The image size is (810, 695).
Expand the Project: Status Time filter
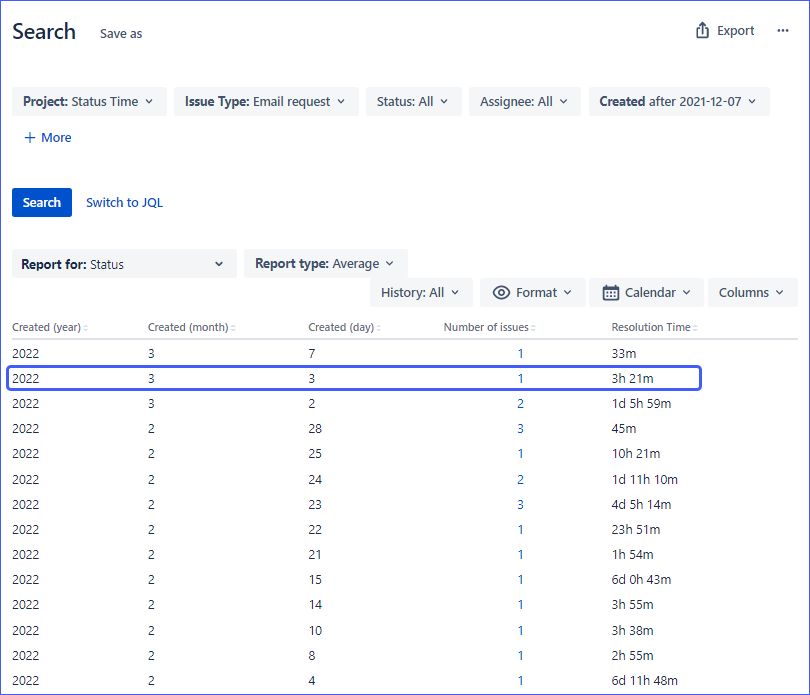88,101
